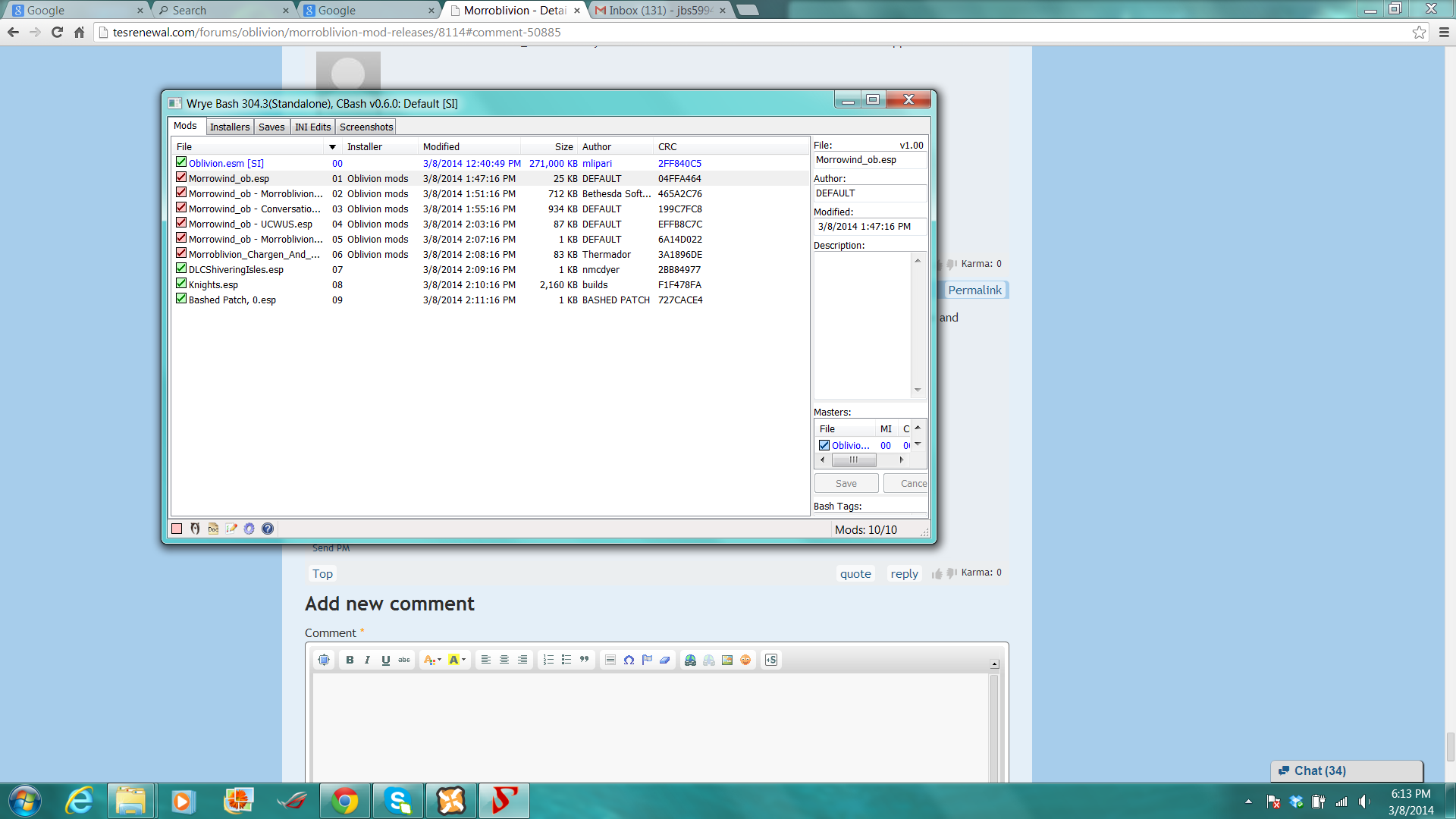
Task: Click the reply link under the post
Action: tap(904, 574)
